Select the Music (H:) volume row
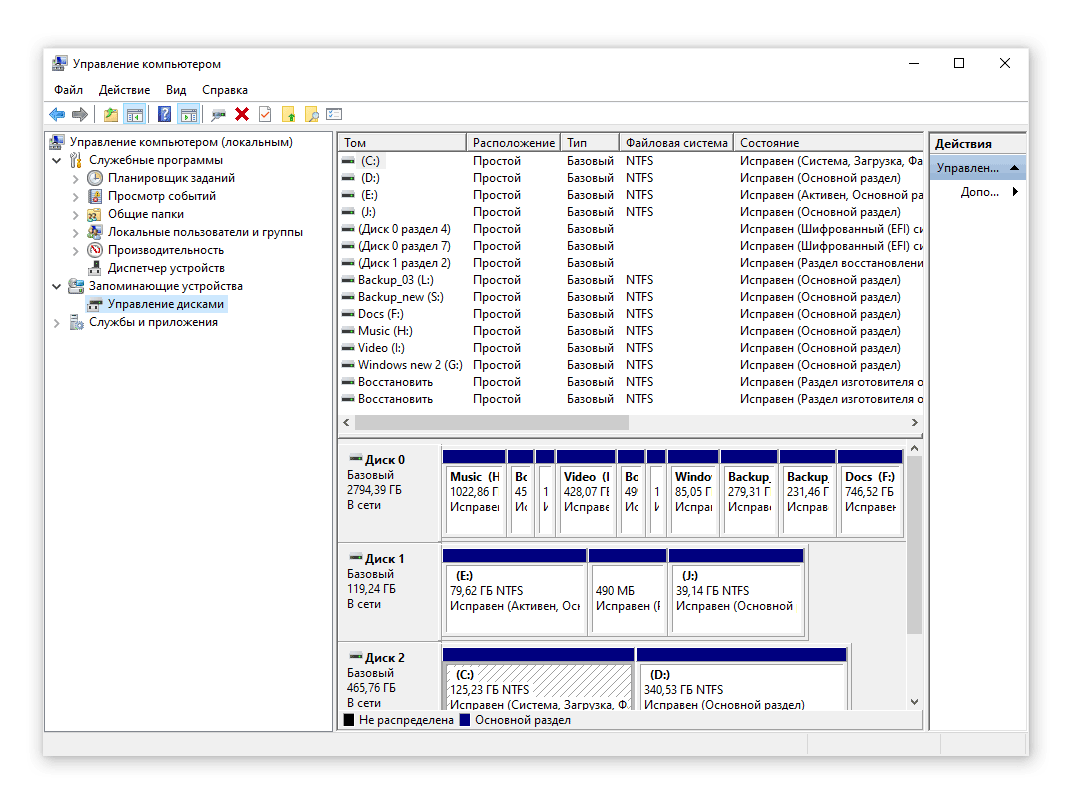Screen dimensions: 1079x805 point(631,331)
